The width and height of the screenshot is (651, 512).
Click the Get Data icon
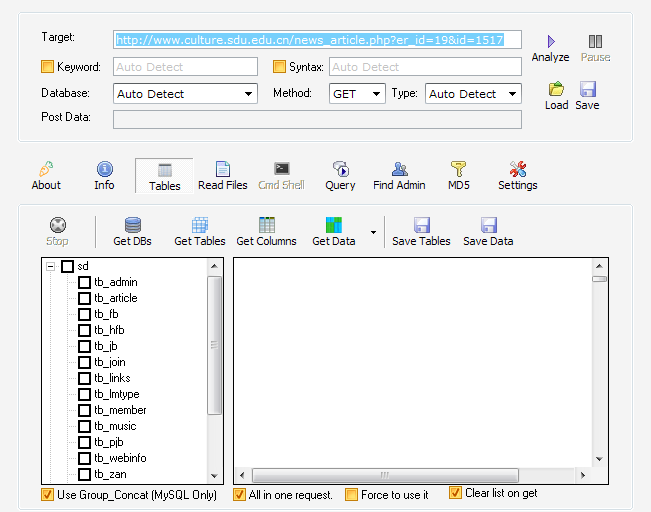coord(334,225)
